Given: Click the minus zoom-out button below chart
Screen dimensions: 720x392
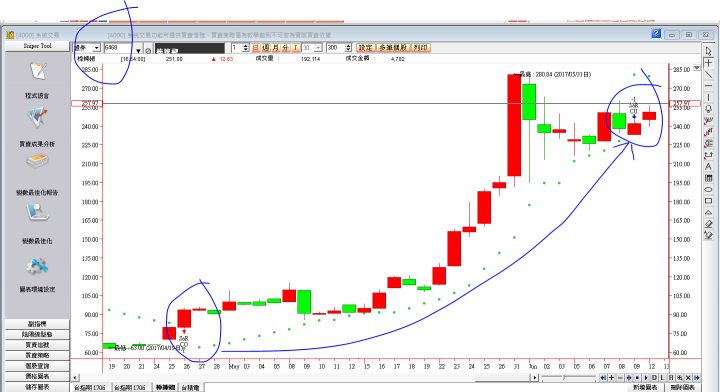Looking at the screenshot, I should (x=620, y=378).
